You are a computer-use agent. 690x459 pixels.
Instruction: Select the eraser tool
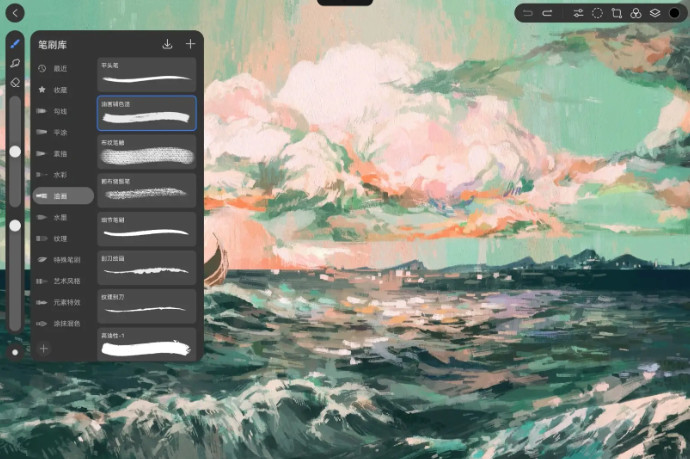click(15, 82)
